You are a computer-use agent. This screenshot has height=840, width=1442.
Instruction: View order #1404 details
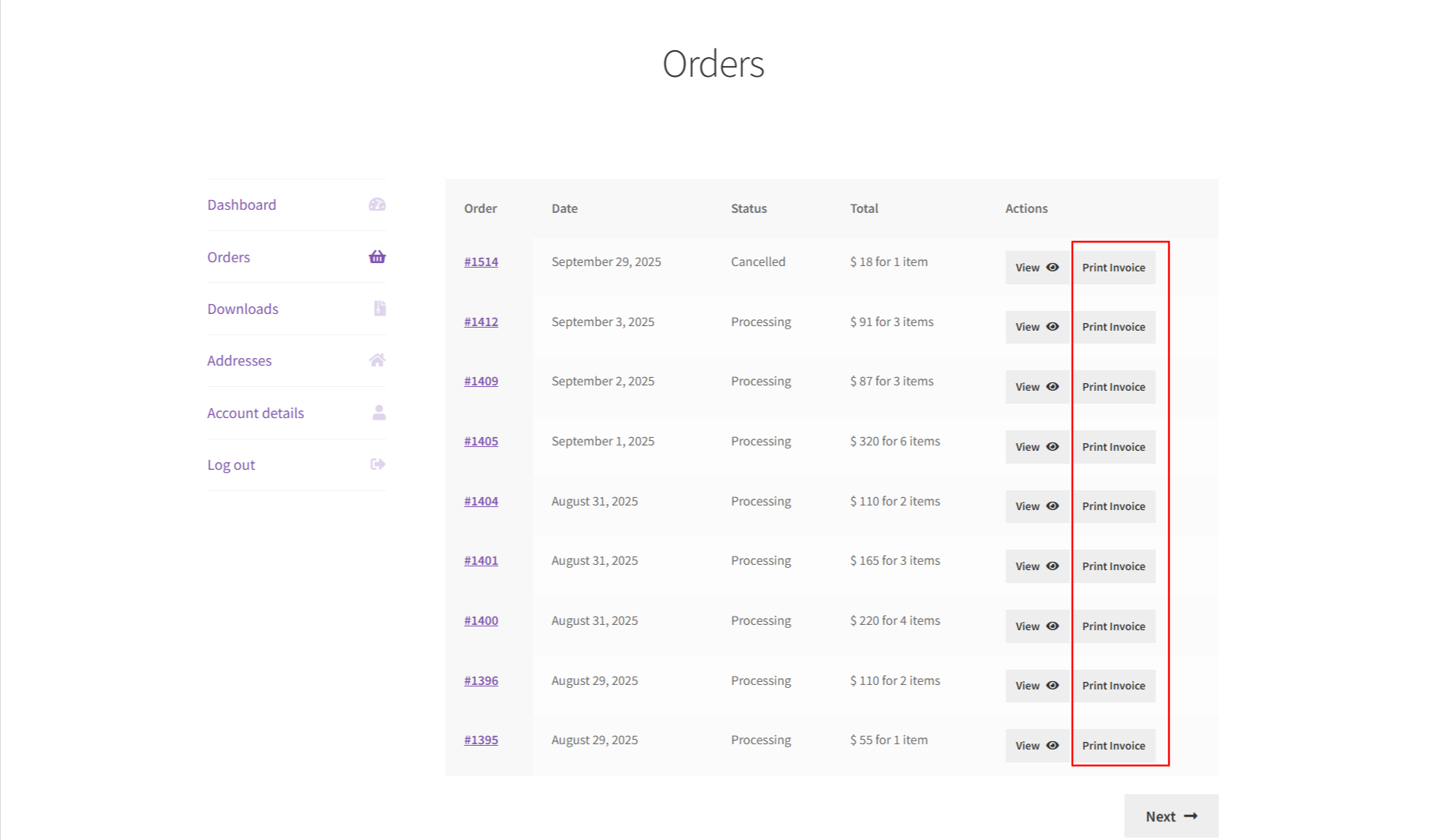tap(1037, 506)
